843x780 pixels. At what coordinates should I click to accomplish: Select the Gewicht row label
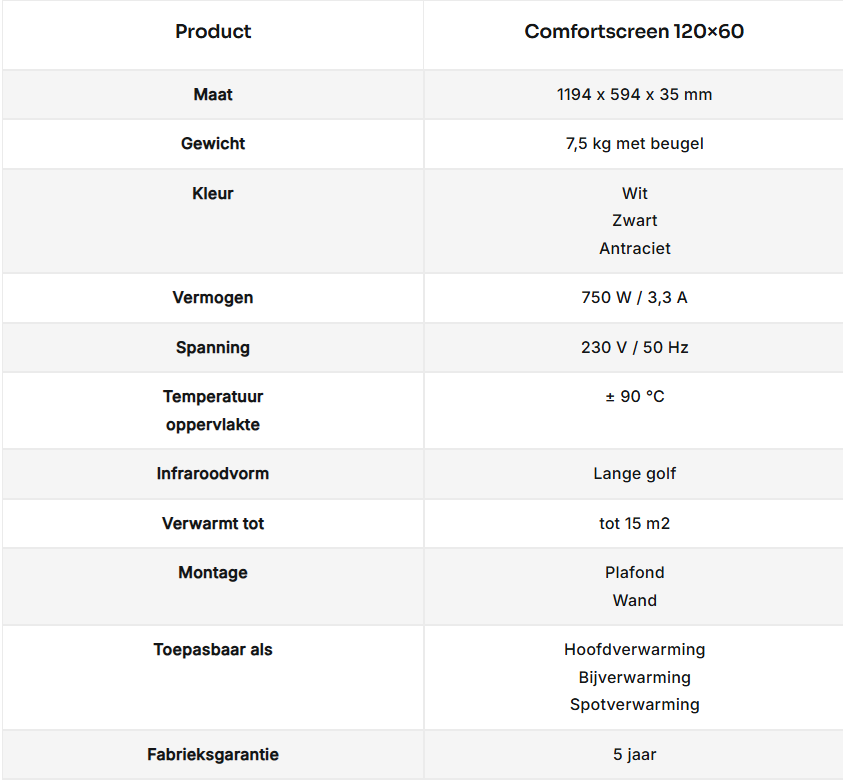213,144
